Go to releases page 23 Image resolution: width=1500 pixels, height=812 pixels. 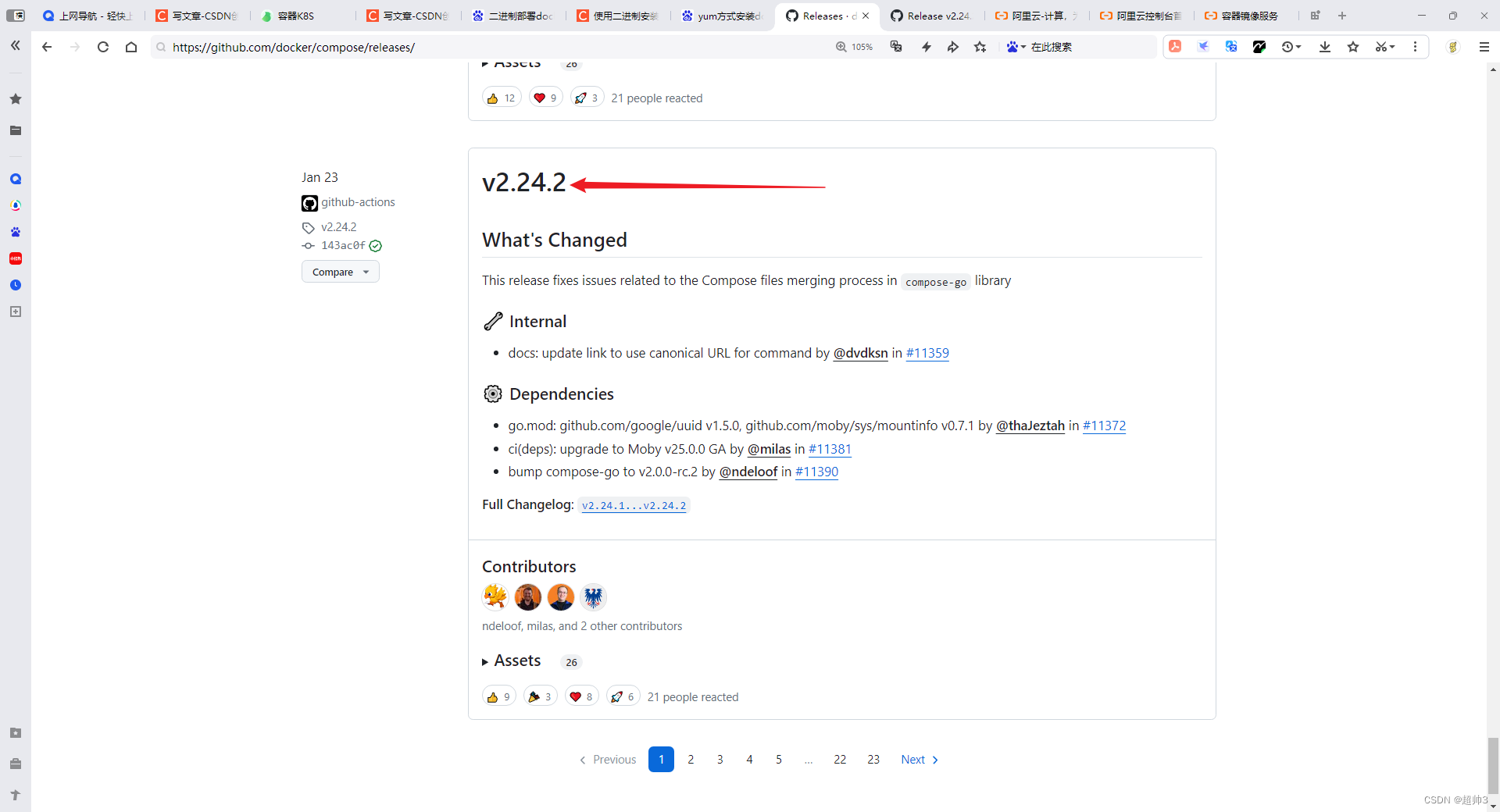click(873, 760)
